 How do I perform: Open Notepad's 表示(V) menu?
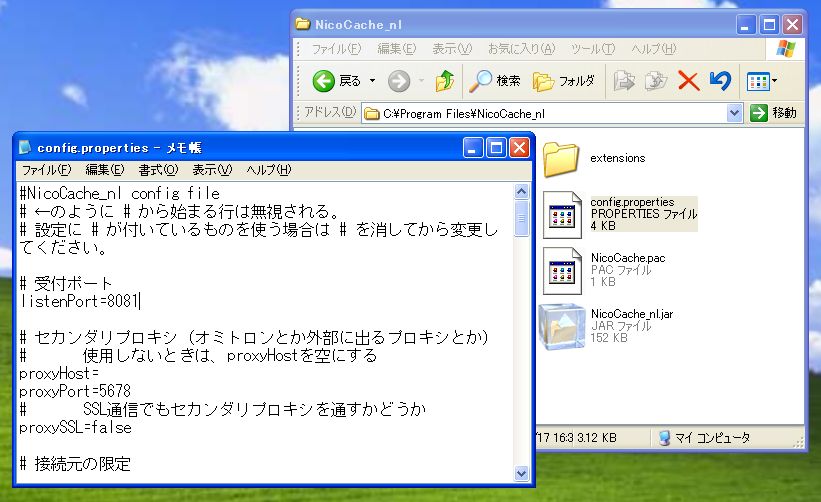[212, 170]
